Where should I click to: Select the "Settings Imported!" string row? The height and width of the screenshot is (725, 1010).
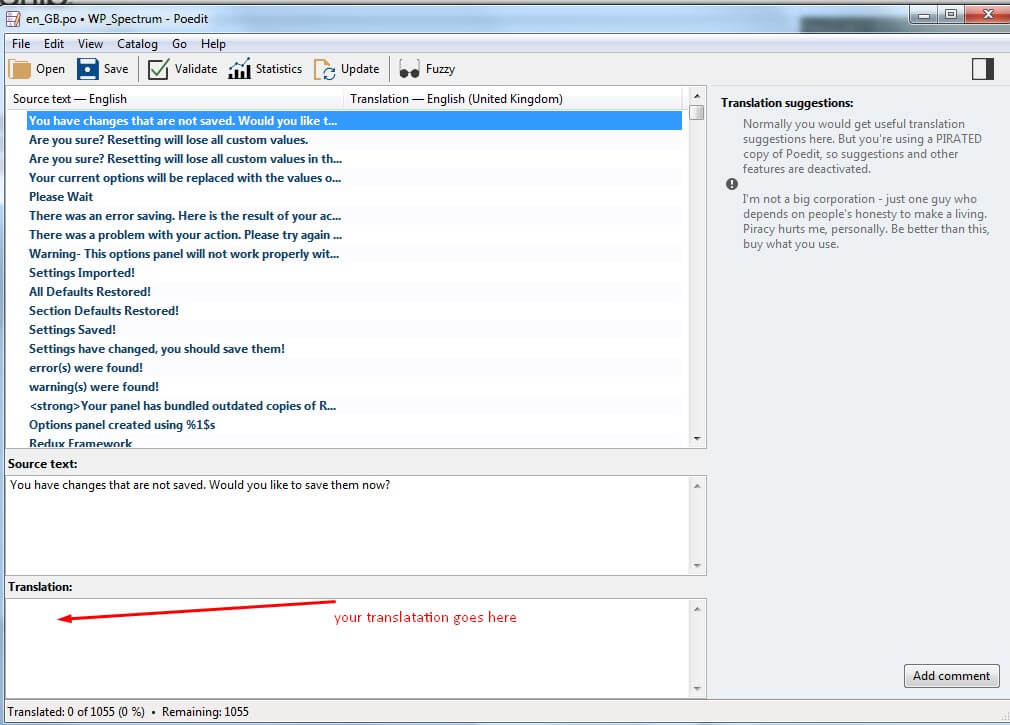82,273
